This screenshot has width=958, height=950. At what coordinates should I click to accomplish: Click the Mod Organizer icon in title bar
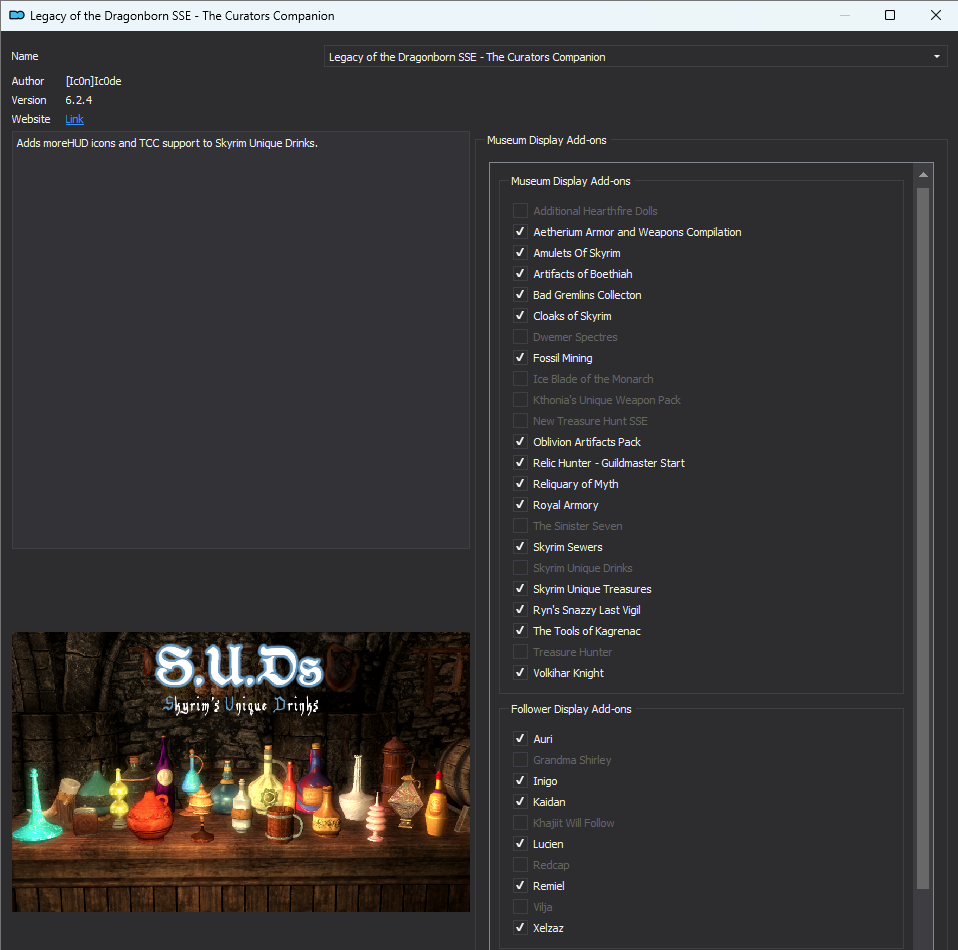tap(17, 15)
